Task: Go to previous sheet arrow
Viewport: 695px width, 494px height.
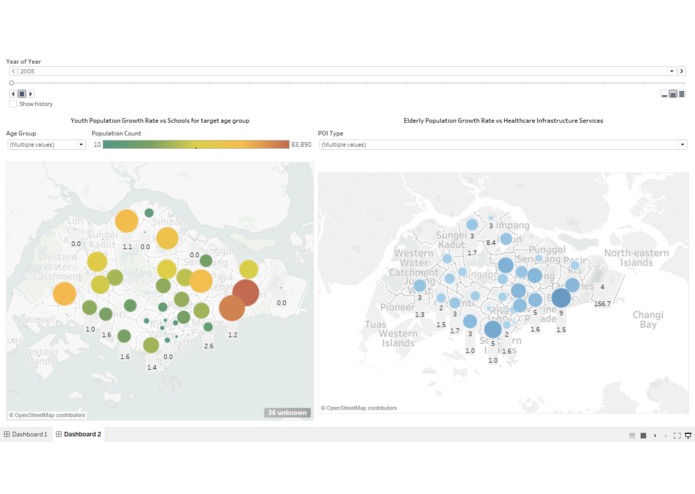Action: coord(655,436)
